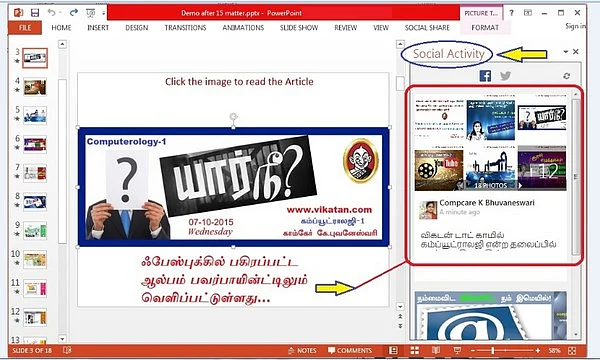Screen dimensions: 600x360
Task: Toggle the COMMENTS pane button
Action: point(350,350)
